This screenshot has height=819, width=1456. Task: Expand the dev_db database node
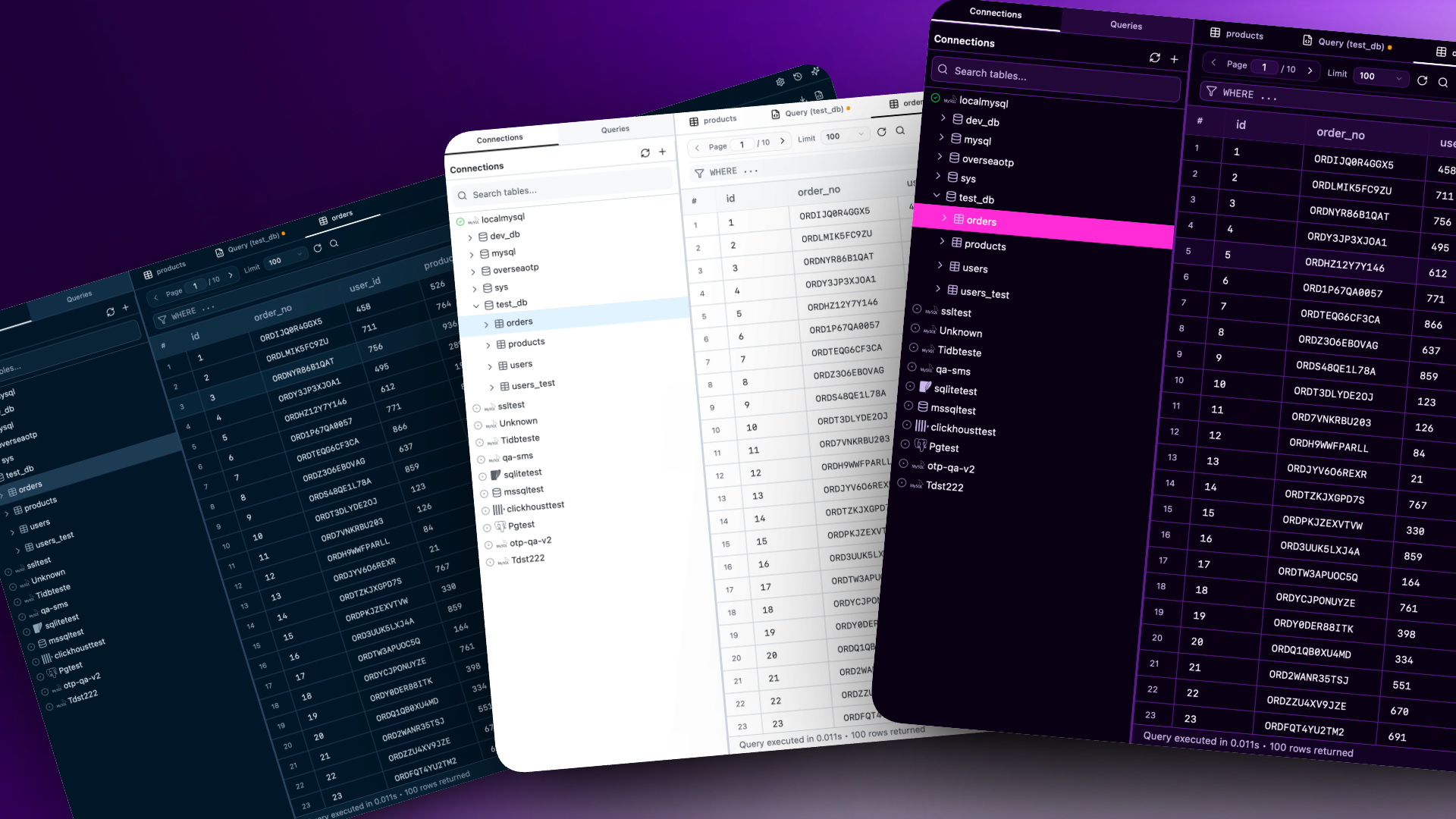coord(943,119)
